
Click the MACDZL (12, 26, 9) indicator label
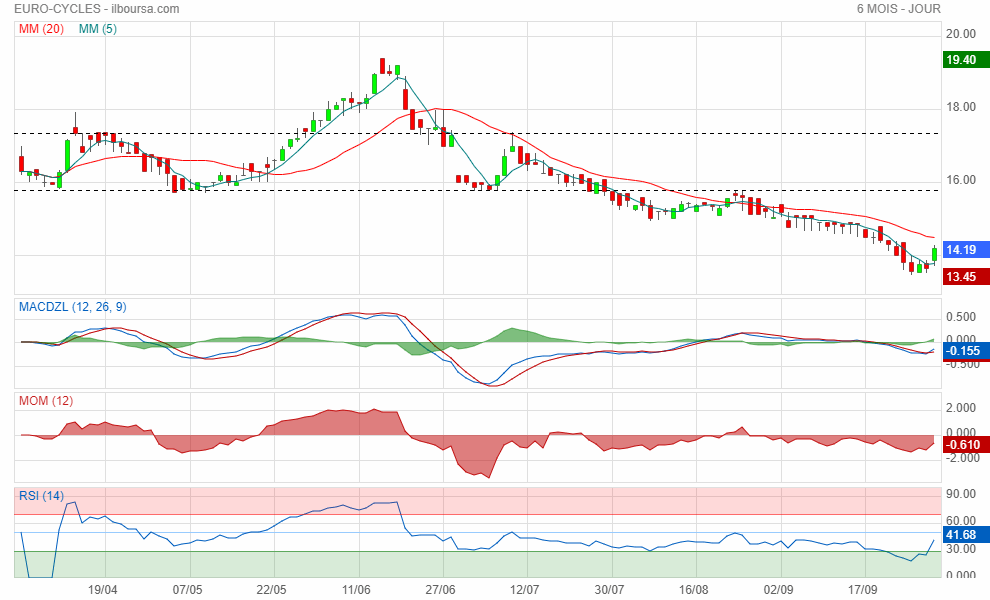click(73, 307)
